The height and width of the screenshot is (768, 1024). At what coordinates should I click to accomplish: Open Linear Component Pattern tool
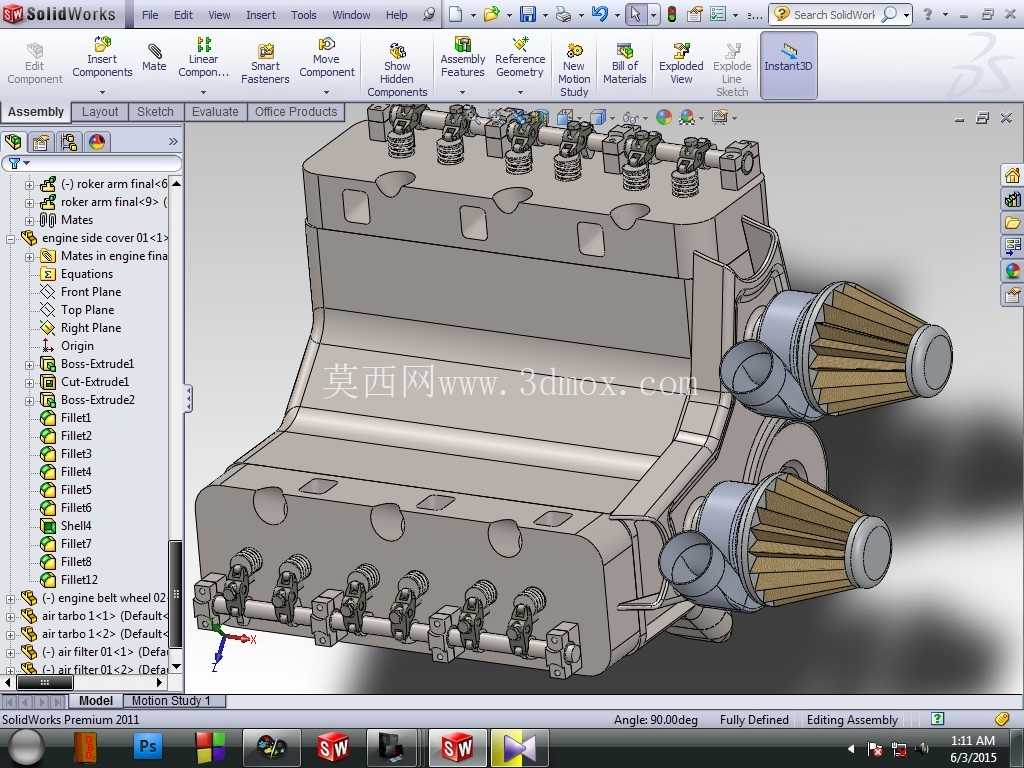point(203,57)
